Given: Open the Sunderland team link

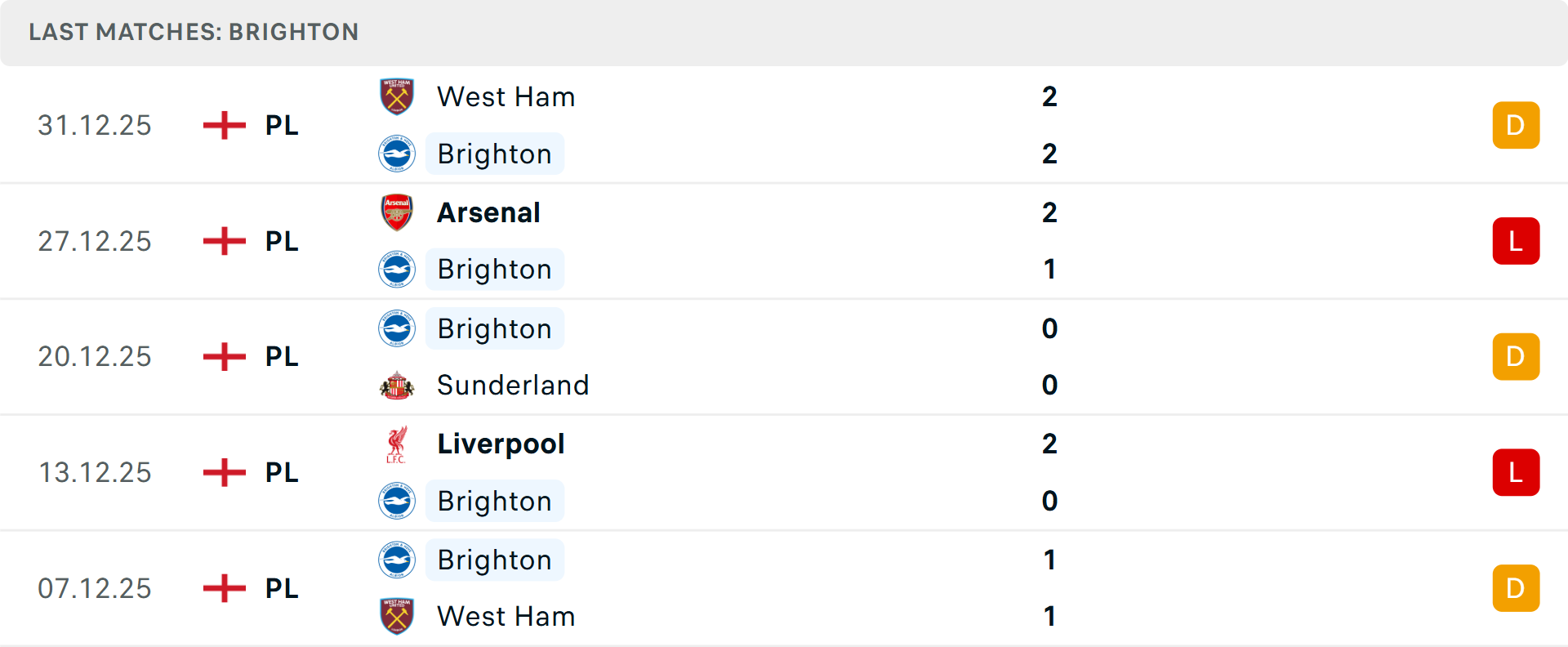Looking at the screenshot, I should pos(513,385).
